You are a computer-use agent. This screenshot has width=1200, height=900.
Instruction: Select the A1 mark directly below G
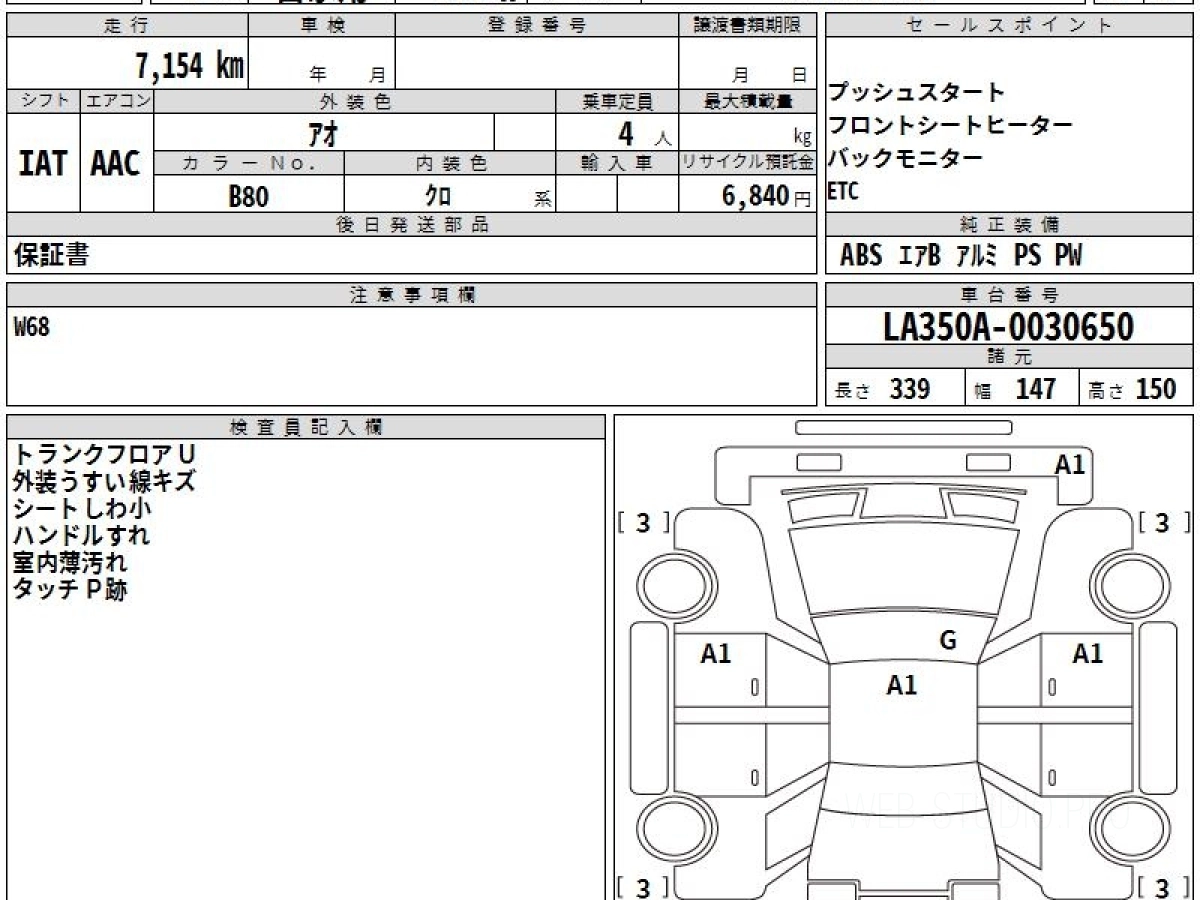[902, 685]
